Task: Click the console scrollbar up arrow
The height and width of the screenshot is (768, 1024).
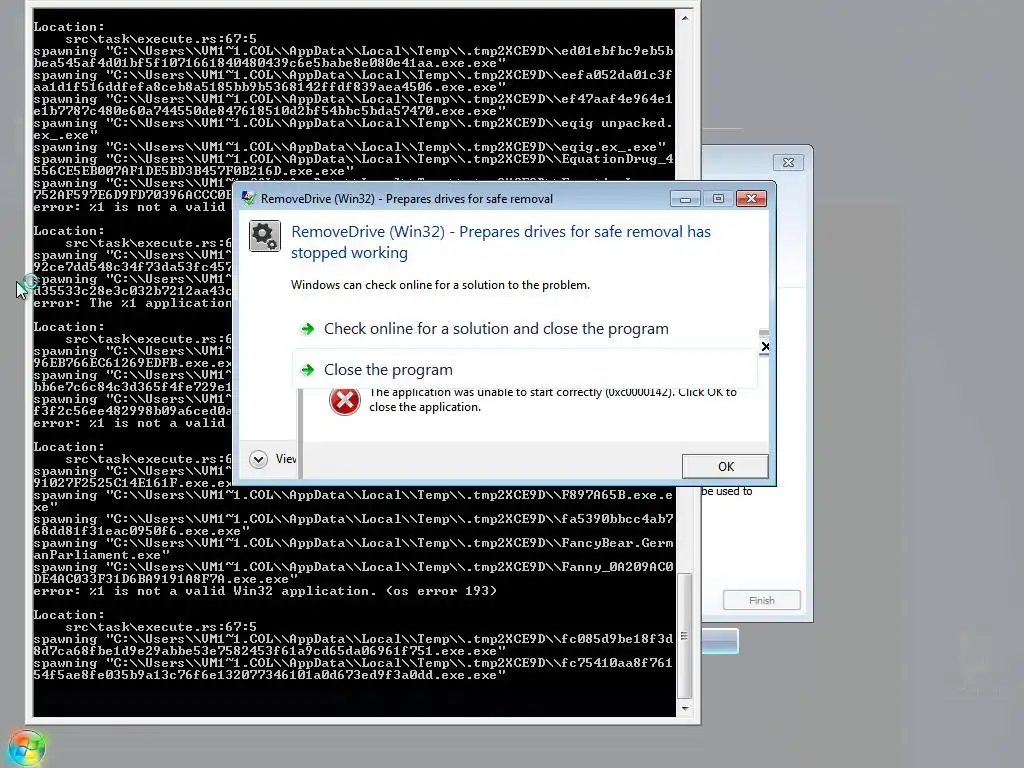Action: coord(684,18)
